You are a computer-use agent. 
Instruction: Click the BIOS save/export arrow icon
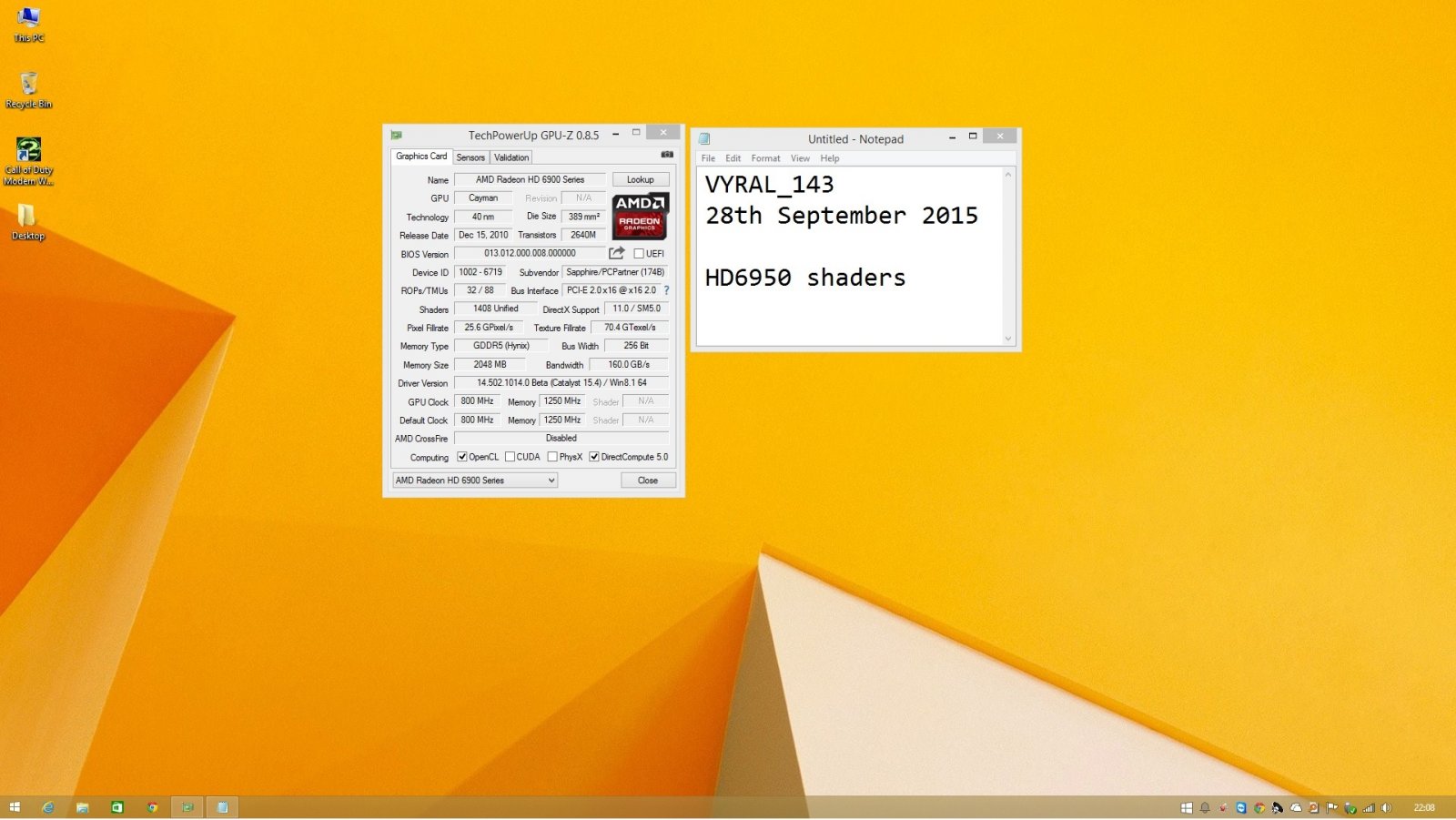[617, 253]
